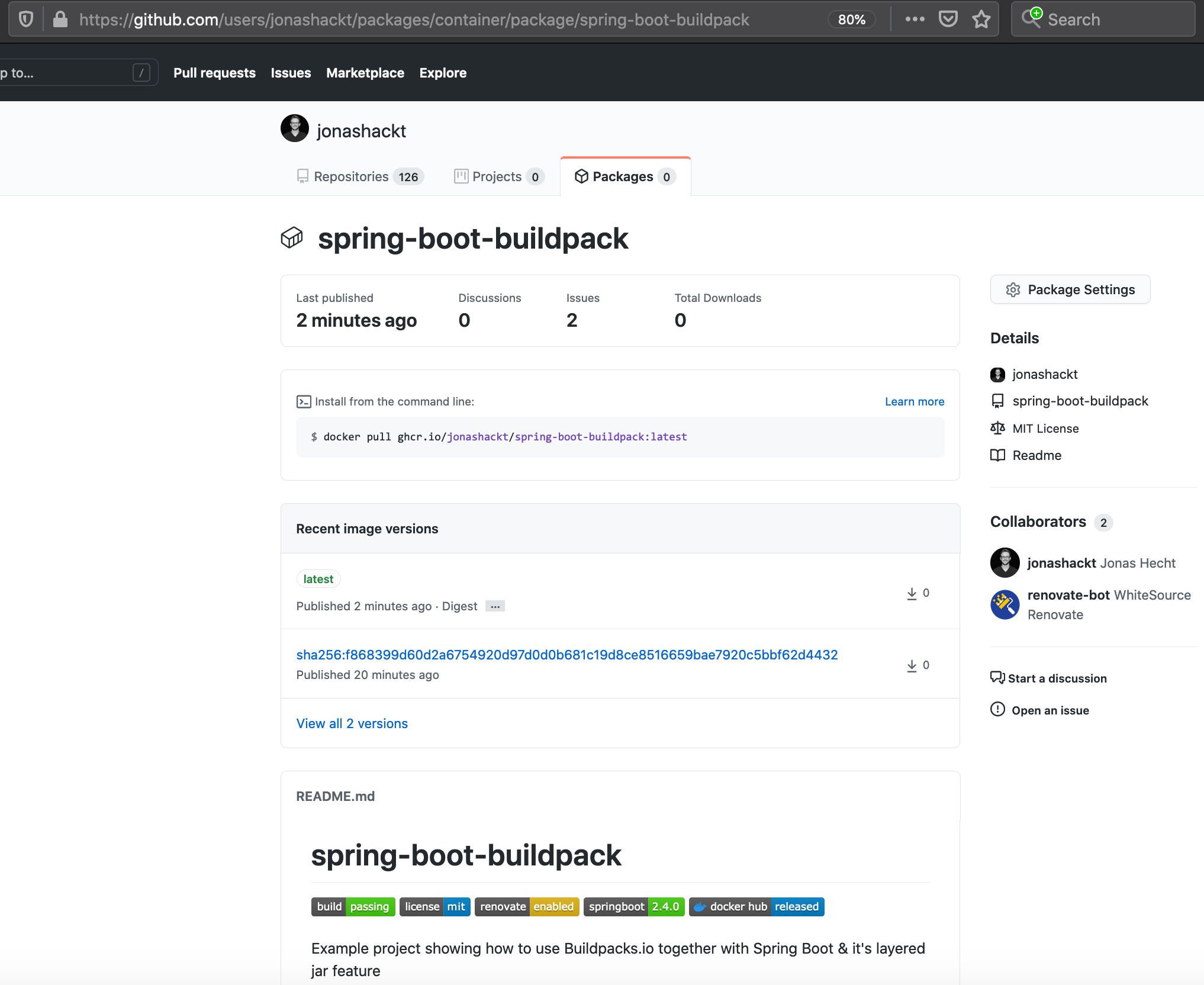
Task: Expand the Digest ellipsis button
Action: pyautogui.click(x=495, y=606)
